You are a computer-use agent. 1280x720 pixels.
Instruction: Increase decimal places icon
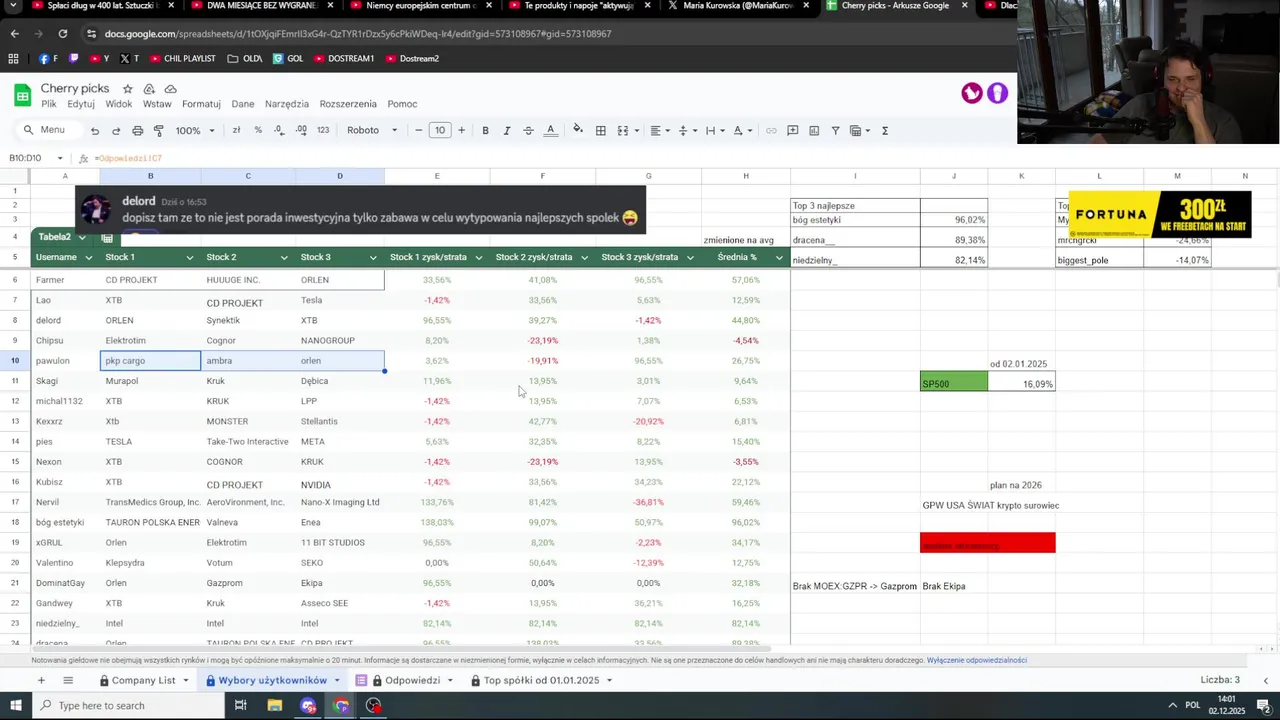coord(301,131)
